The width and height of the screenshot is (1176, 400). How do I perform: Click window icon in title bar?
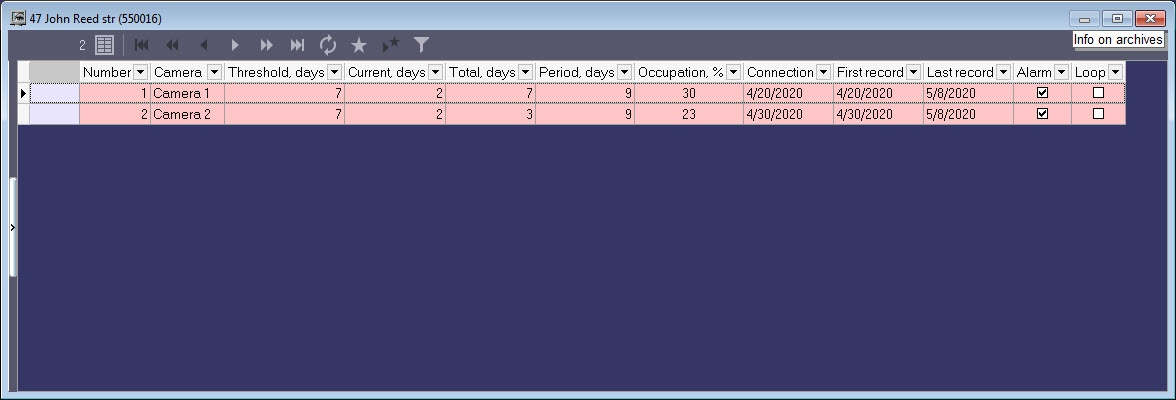coord(17,18)
